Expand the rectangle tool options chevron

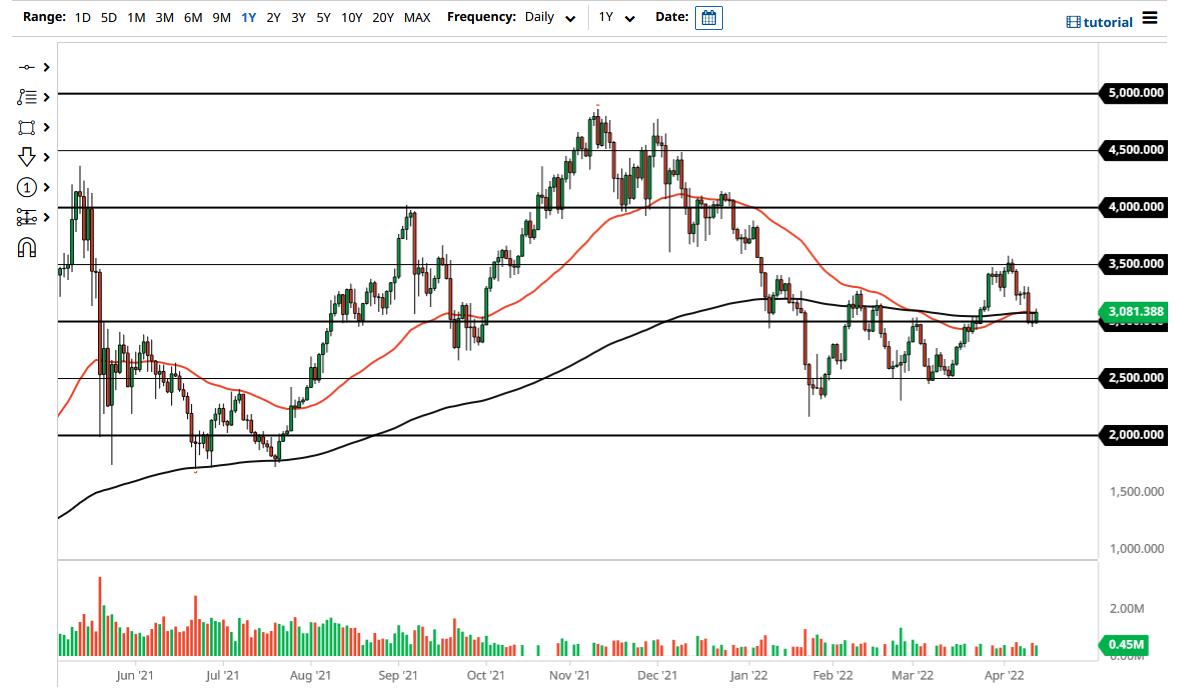45,127
